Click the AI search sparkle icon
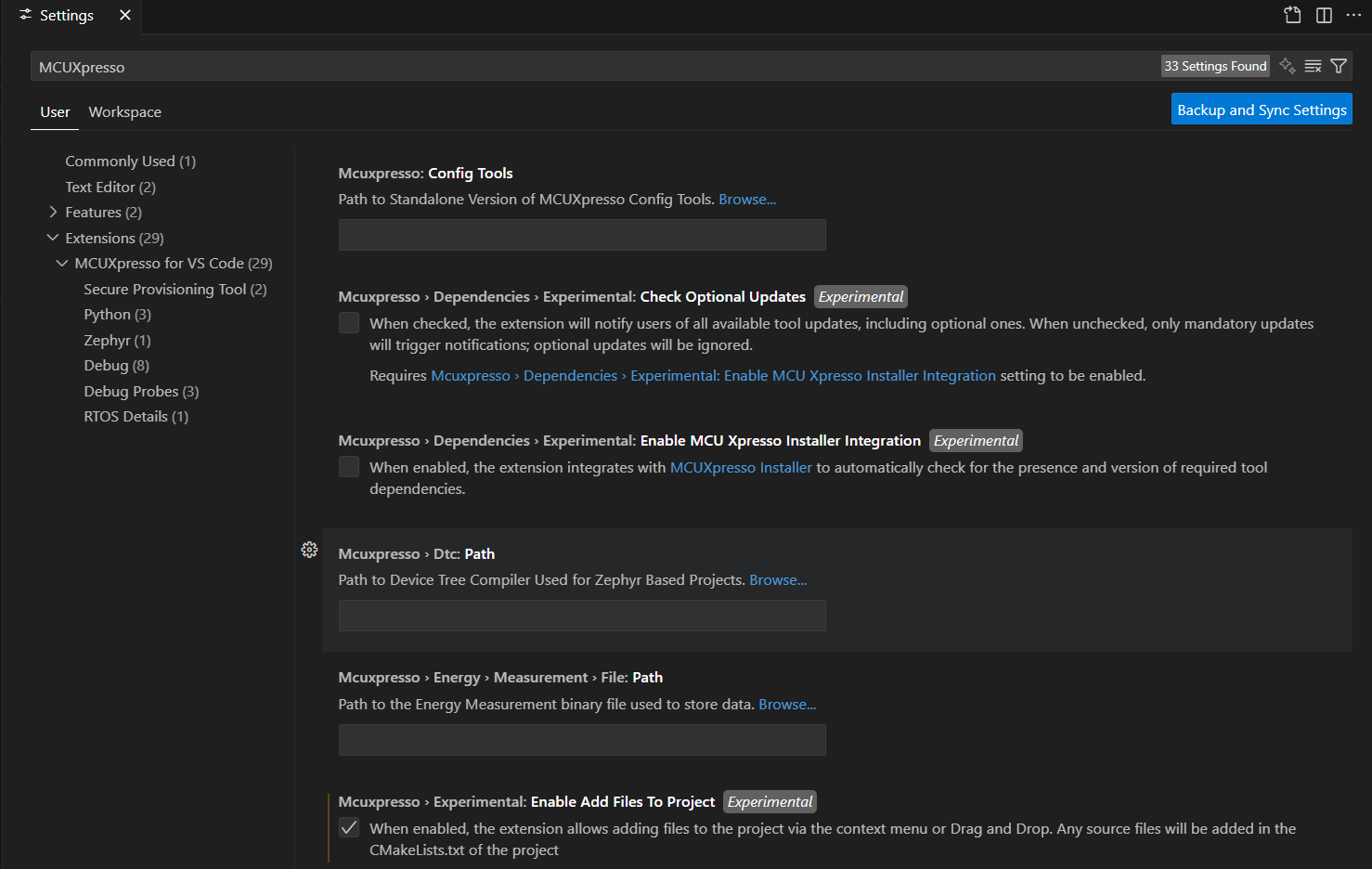This screenshot has width=1372, height=869. 1287,66
